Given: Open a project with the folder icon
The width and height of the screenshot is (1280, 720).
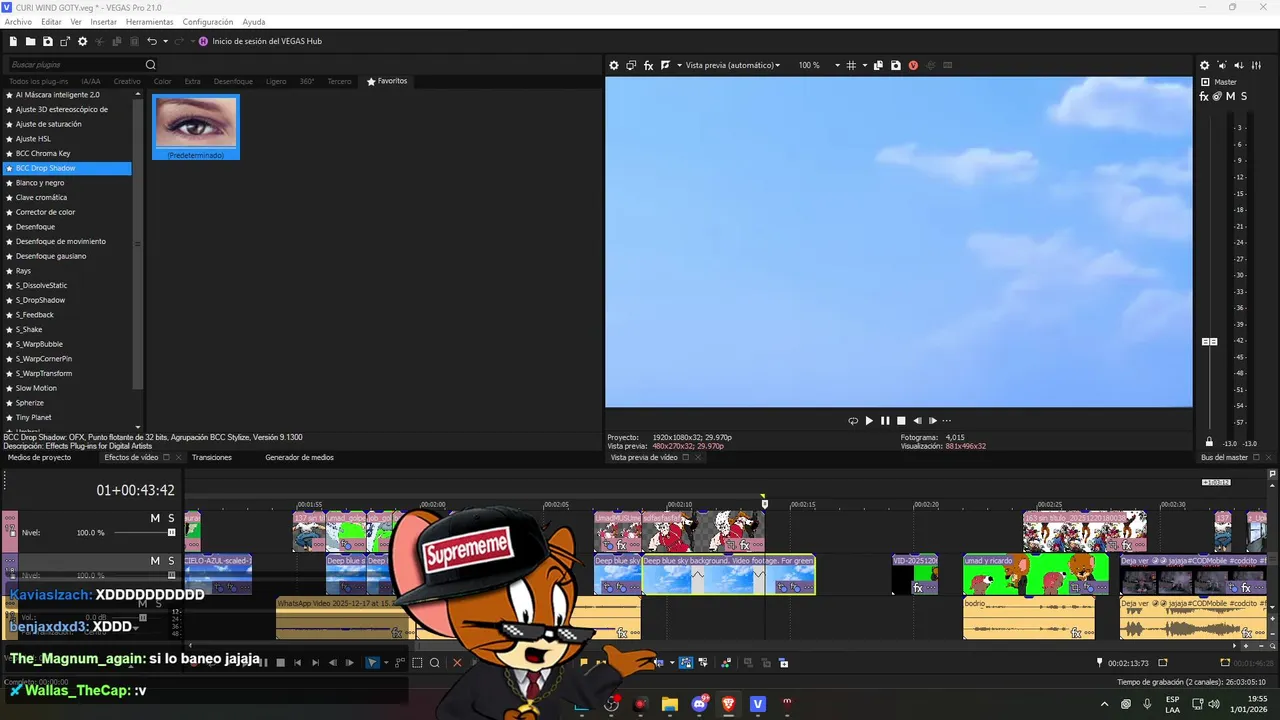Looking at the screenshot, I should point(31,41).
